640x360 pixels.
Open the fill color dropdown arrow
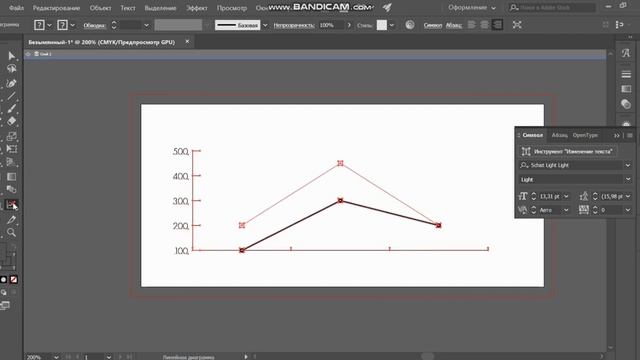coord(49,25)
